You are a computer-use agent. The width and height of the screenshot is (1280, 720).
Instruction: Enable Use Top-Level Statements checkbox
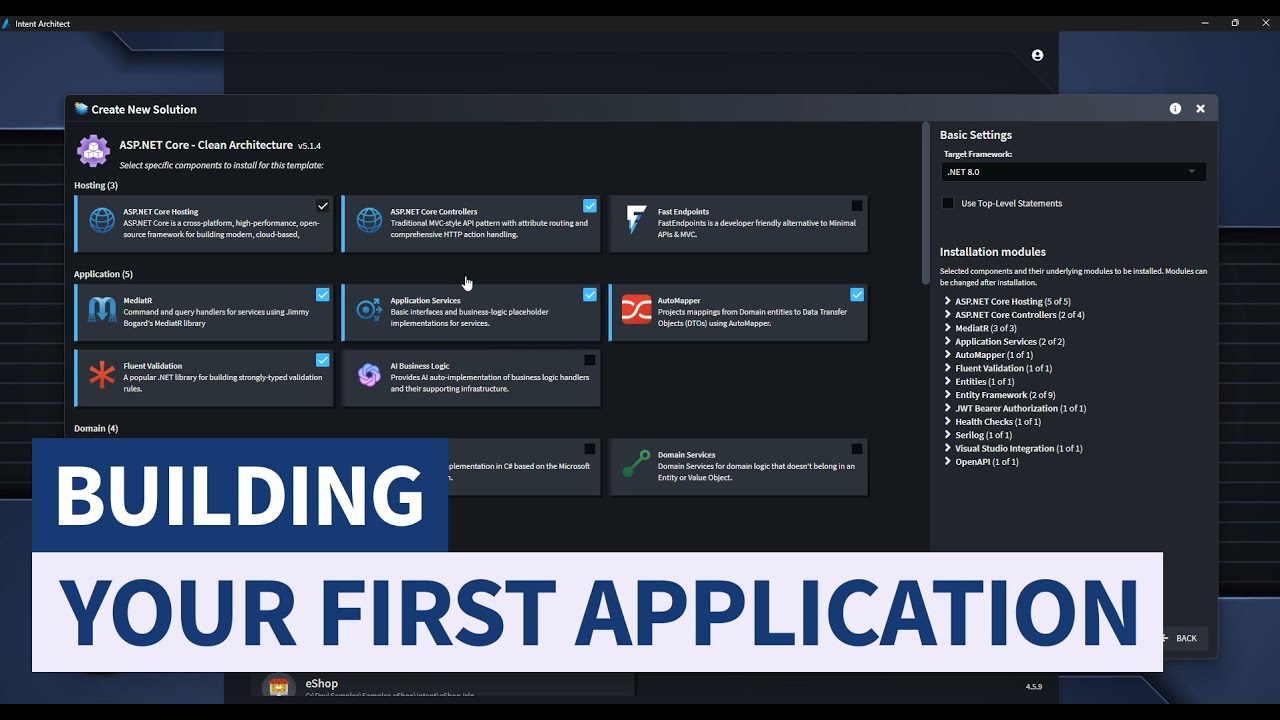tap(948, 203)
